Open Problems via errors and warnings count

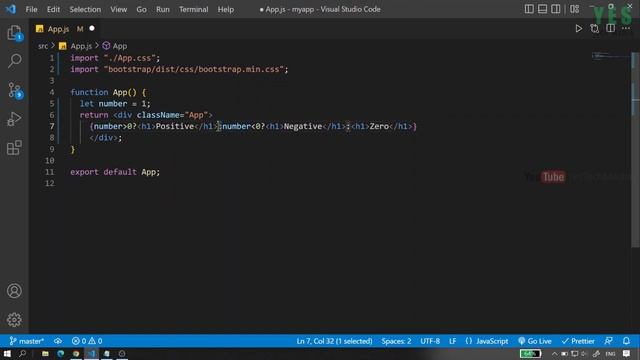click(x=87, y=341)
